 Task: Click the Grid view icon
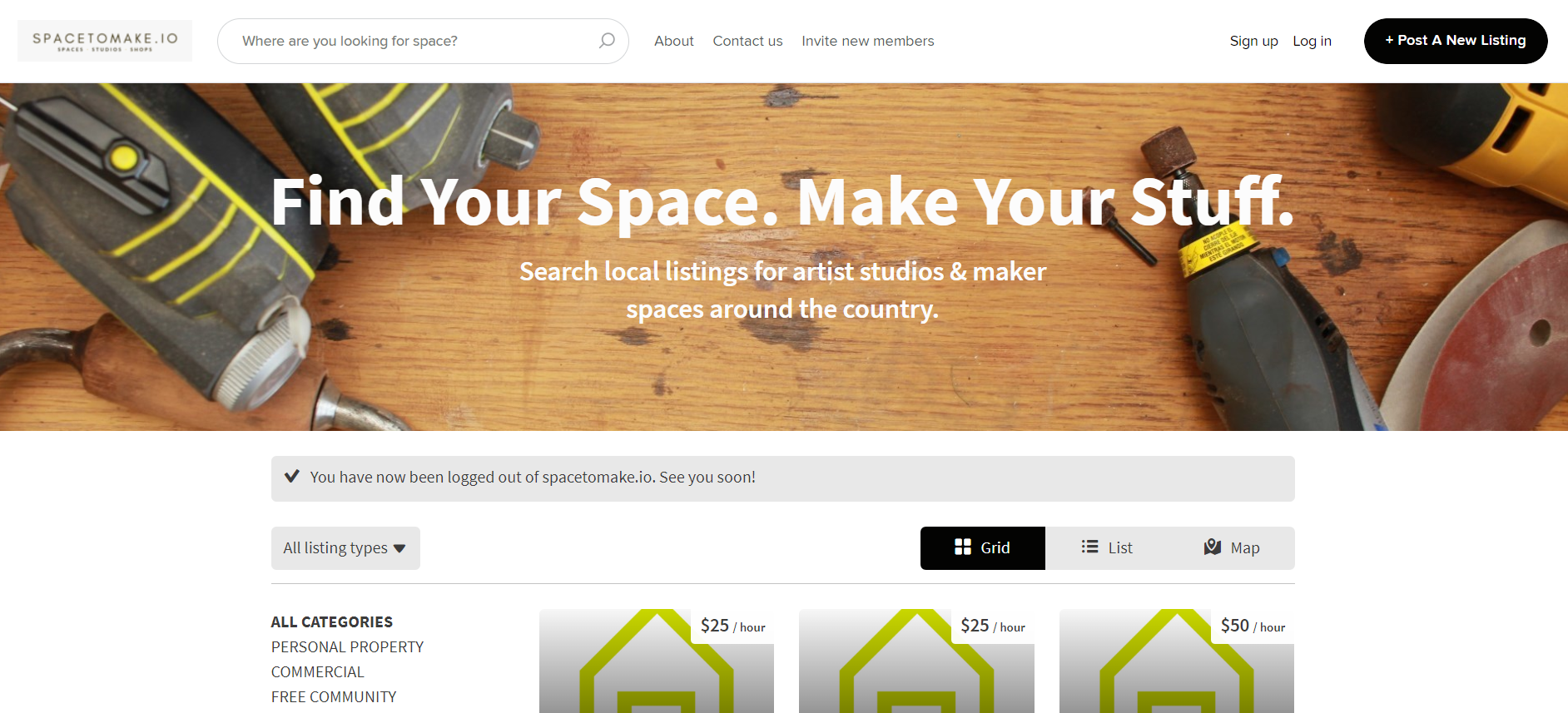click(x=963, y=547)
